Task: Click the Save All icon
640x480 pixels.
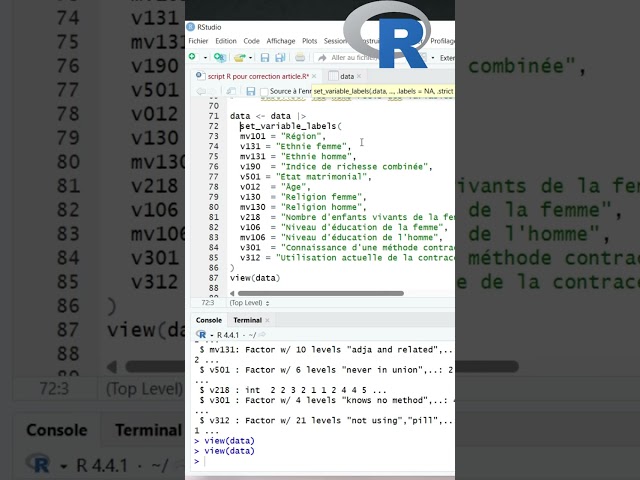Action: coord(280,58)
